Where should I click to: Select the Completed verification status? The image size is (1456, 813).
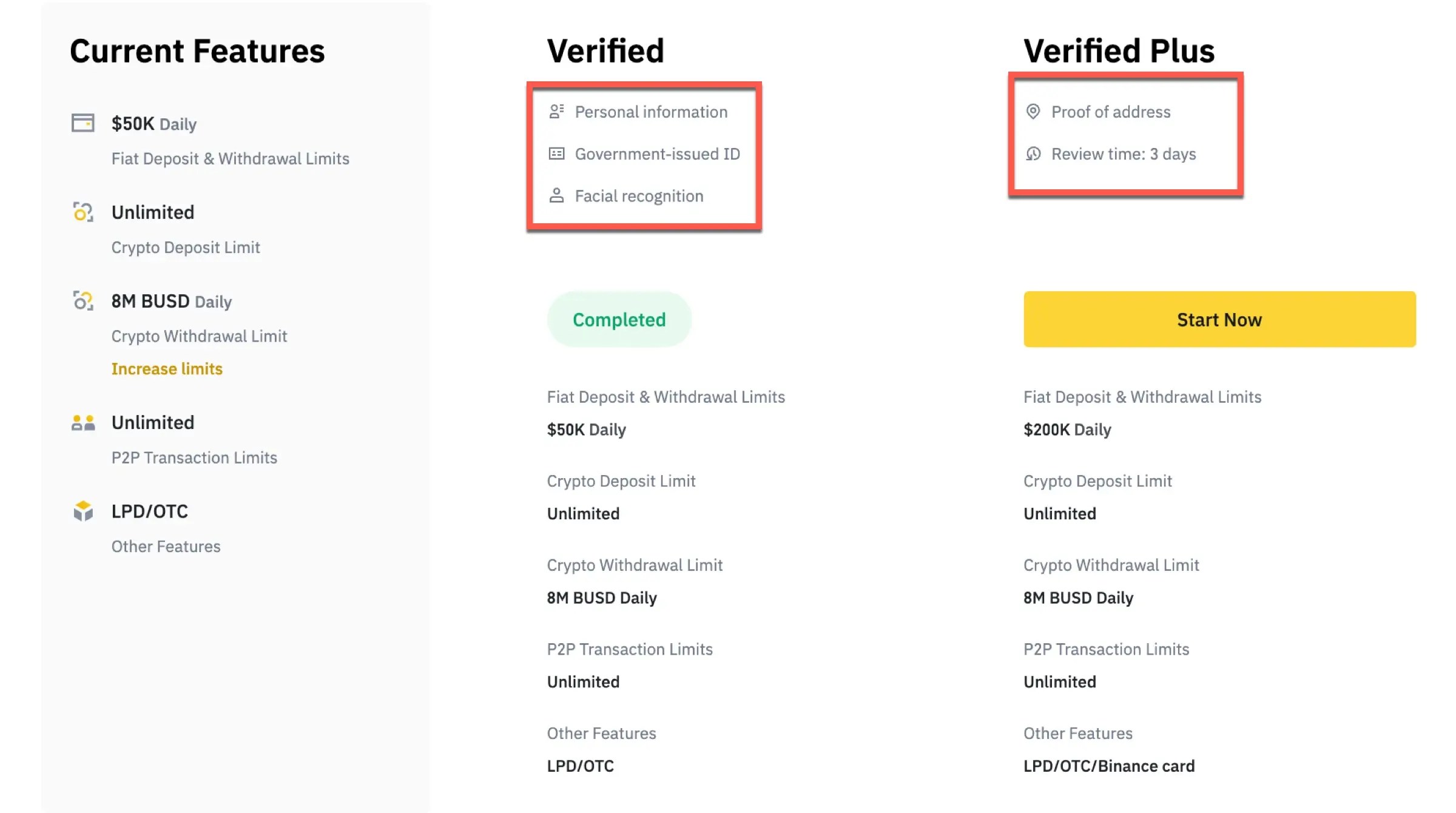pos(619,319)
